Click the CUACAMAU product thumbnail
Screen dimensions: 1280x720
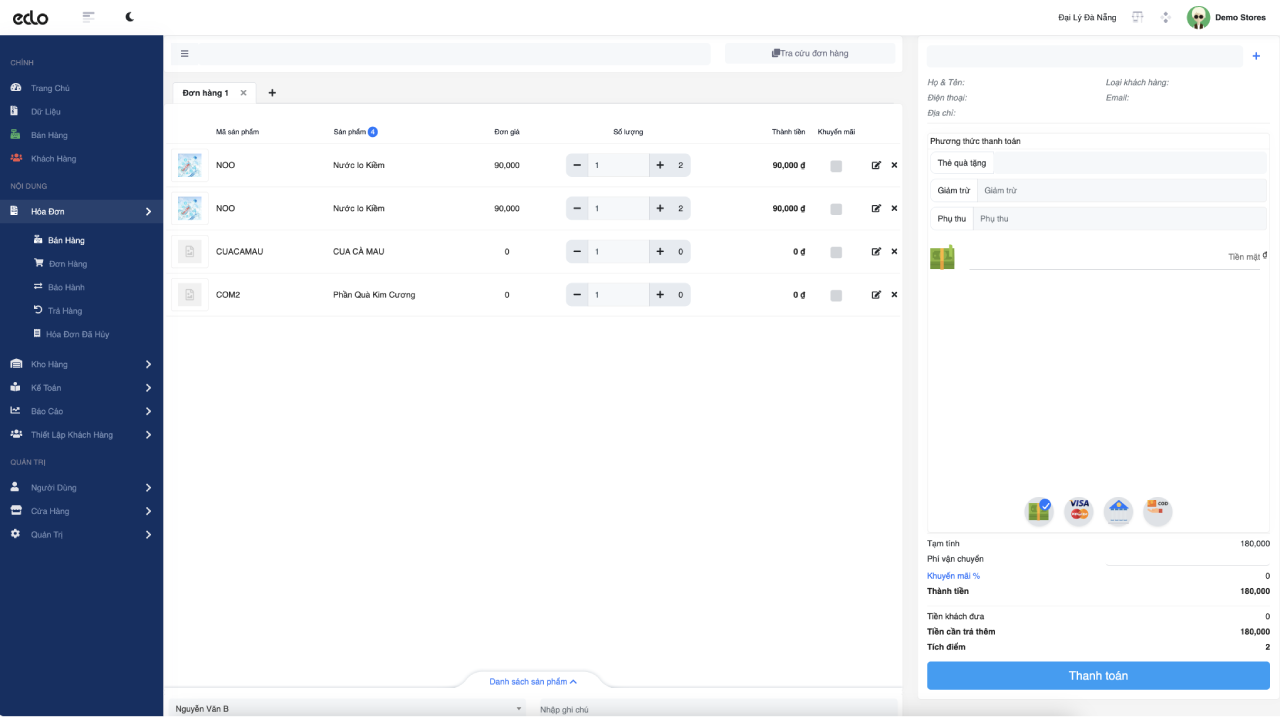click(x=190, y=252)
